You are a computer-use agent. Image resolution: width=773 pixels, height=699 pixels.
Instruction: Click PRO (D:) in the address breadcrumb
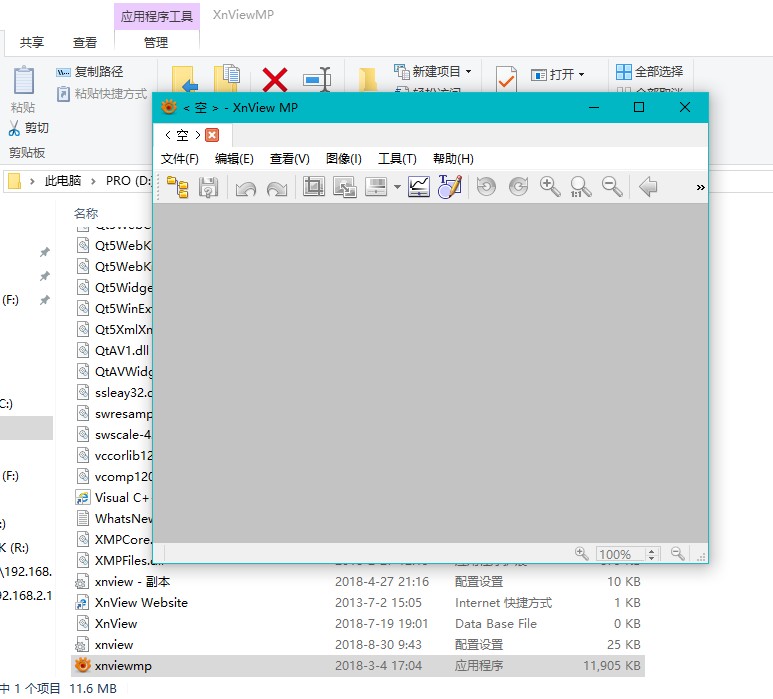coord(128,181)
